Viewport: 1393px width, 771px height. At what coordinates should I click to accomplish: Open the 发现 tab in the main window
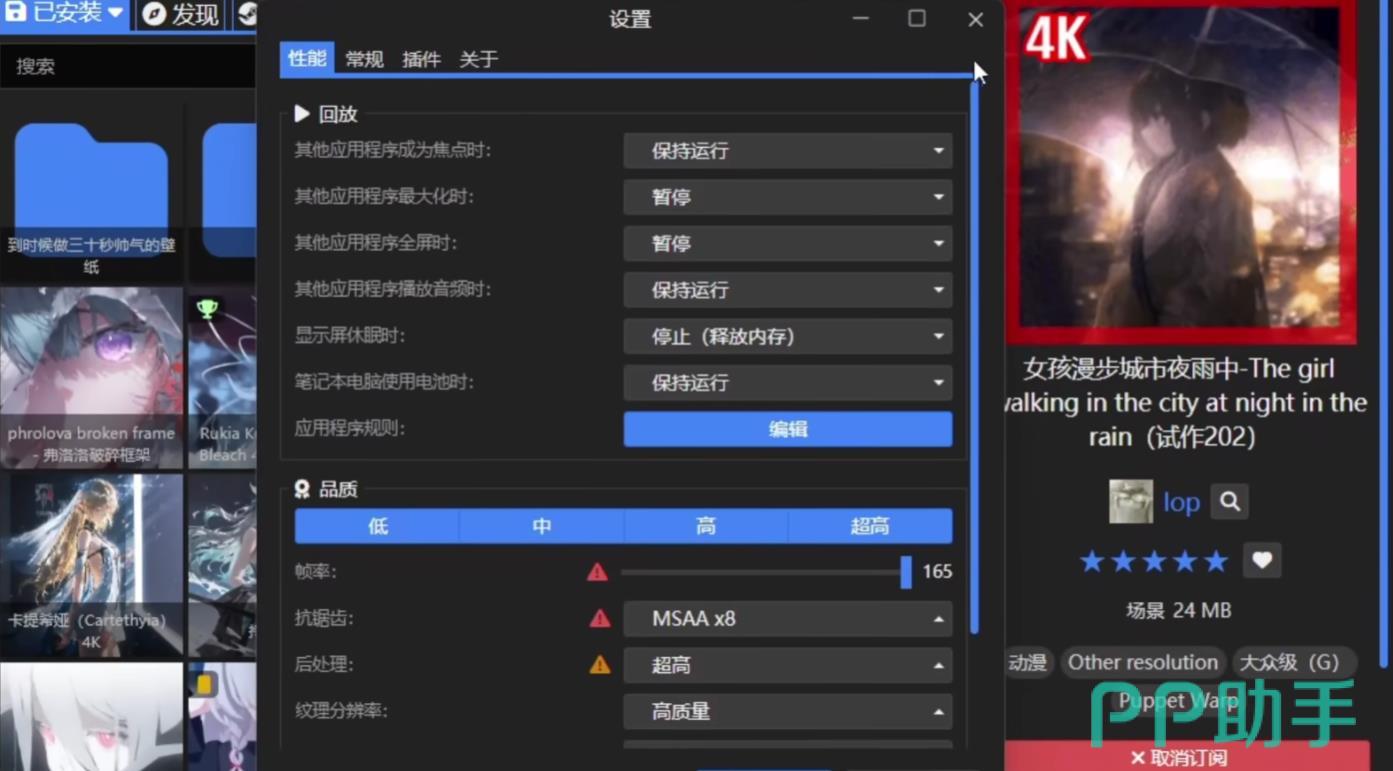click(180, 14)
